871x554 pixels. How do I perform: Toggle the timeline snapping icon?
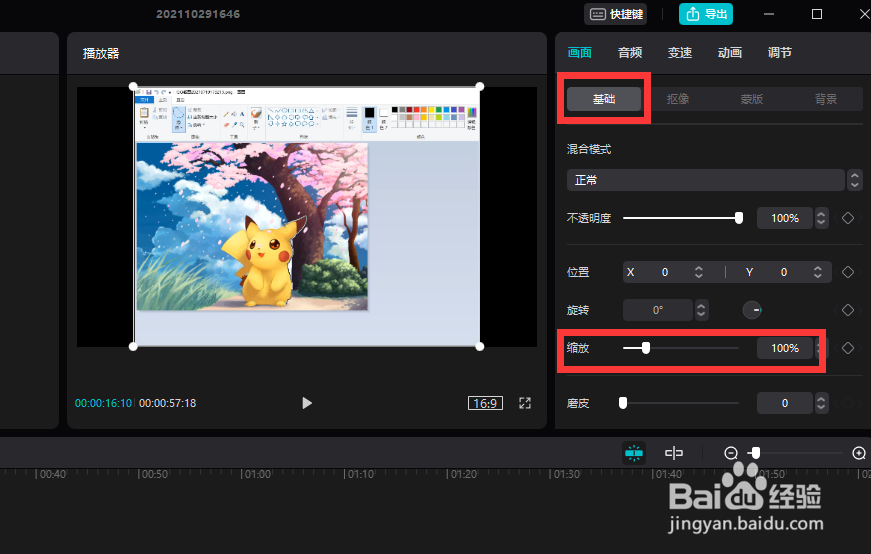pos(634,453)
